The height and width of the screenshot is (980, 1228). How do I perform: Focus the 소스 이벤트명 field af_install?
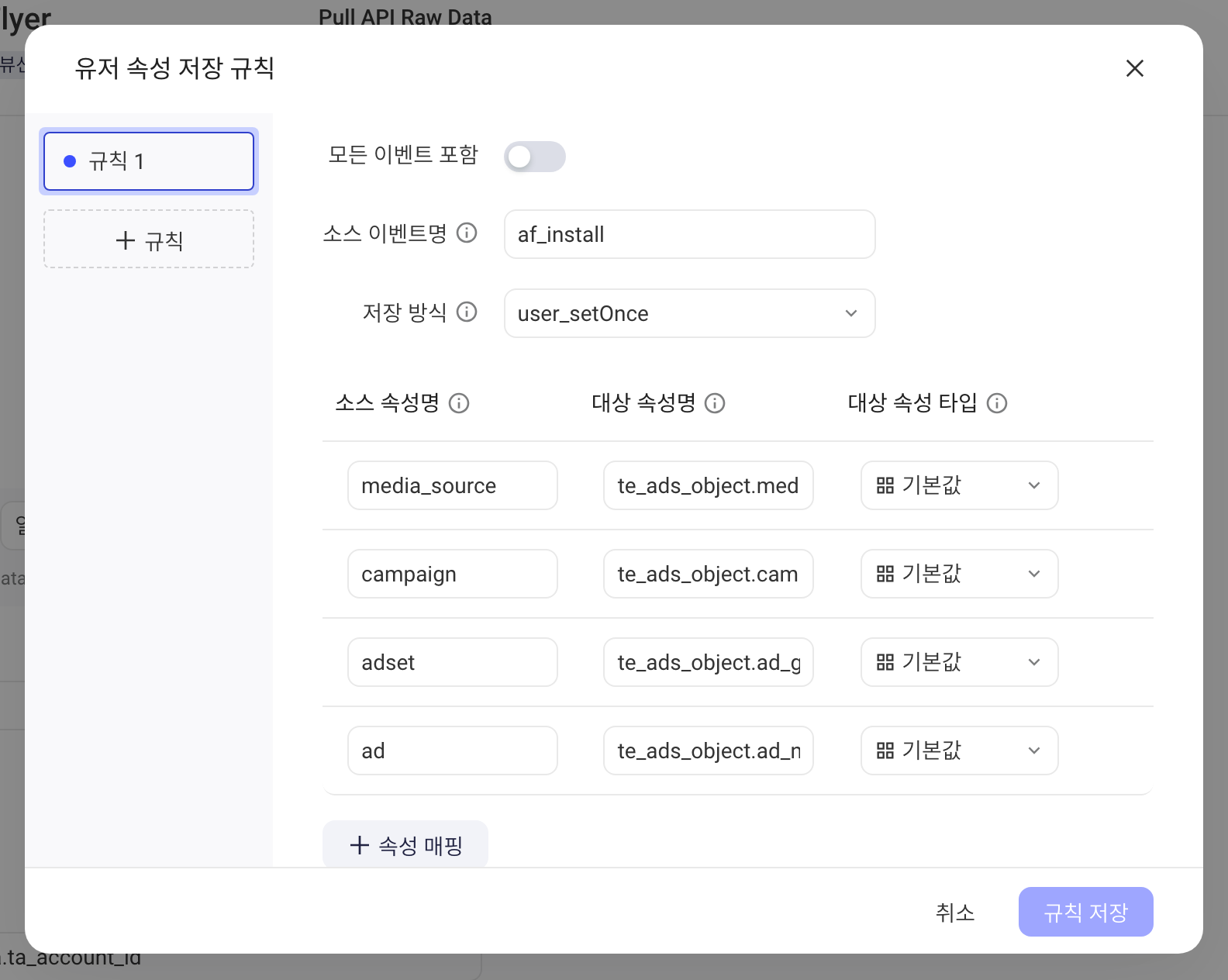click(689, 234)
